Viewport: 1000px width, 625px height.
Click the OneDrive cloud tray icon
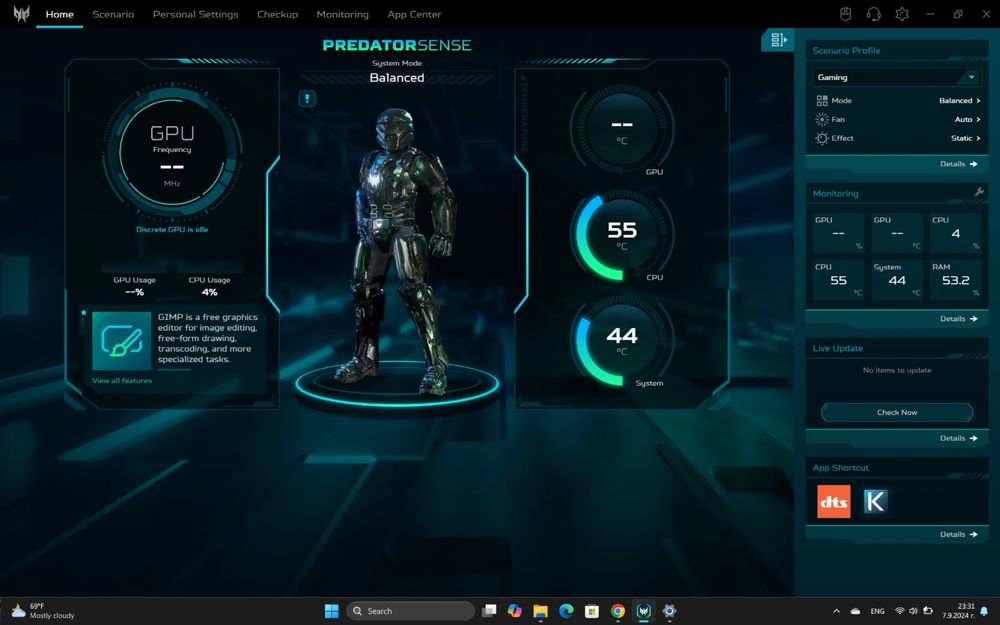856,611
